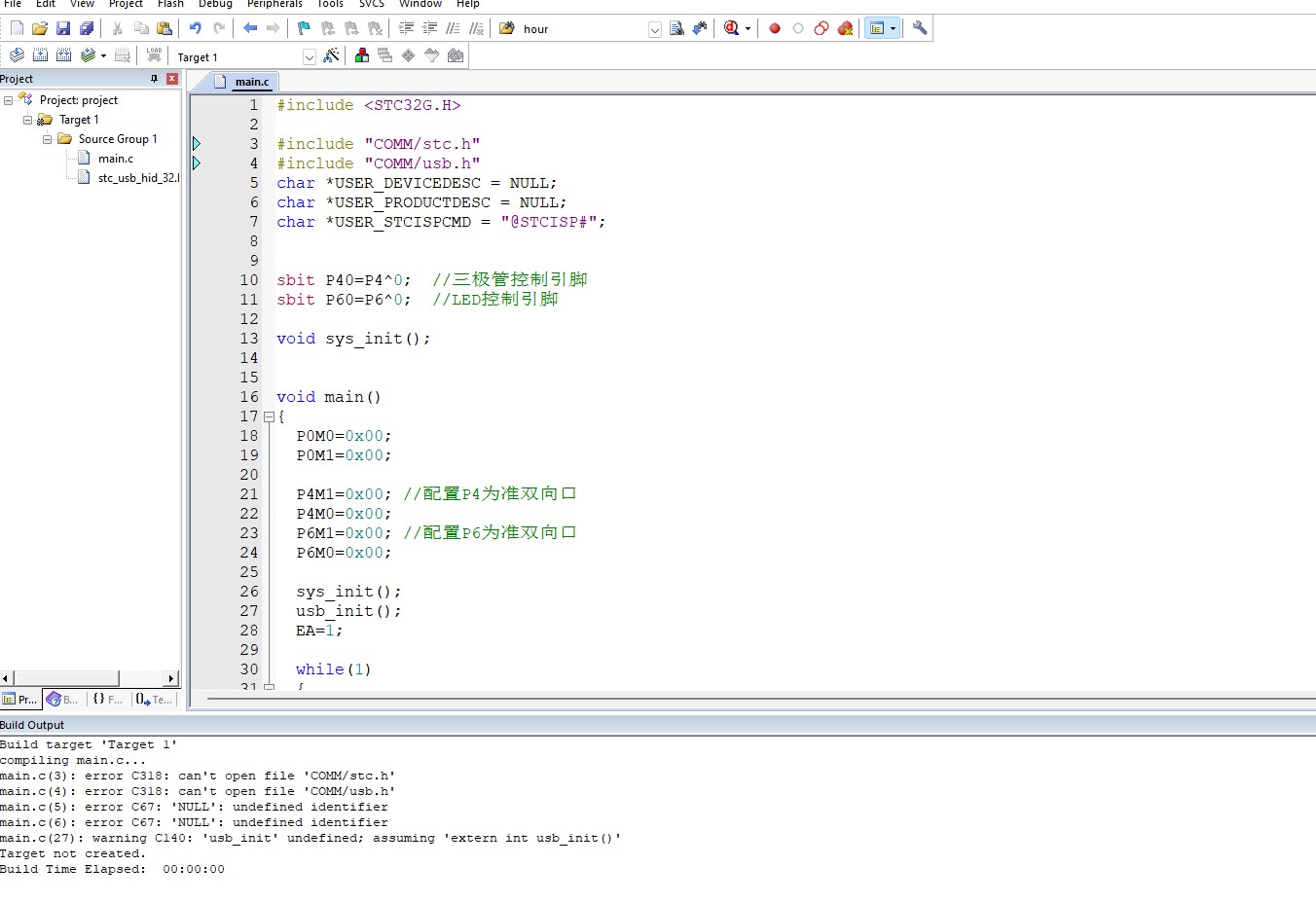This screenshot has height=903, width=1316.
Task: Open the Flash menu
Action: coord(170,4)
